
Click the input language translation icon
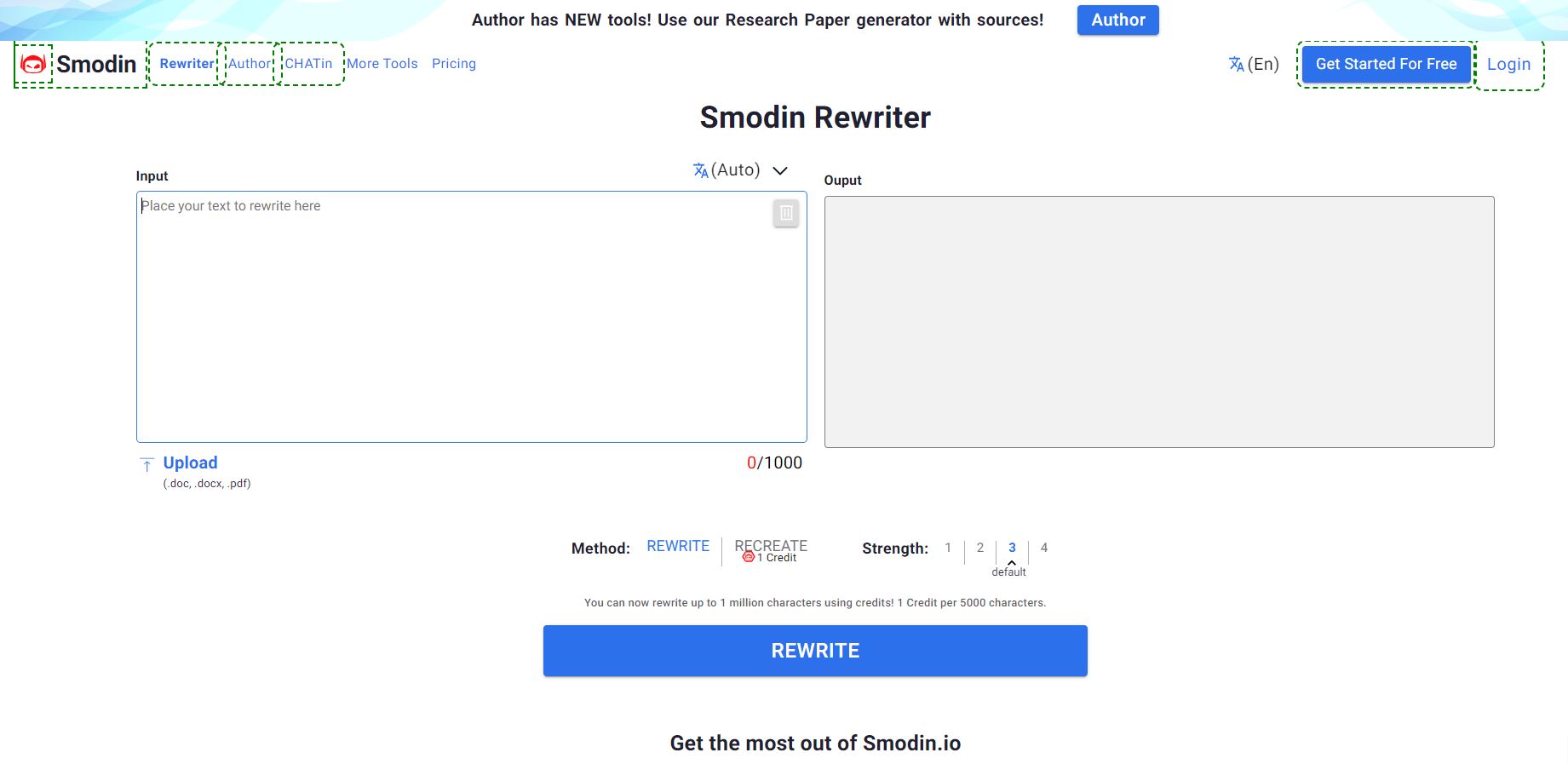point(700,169)
